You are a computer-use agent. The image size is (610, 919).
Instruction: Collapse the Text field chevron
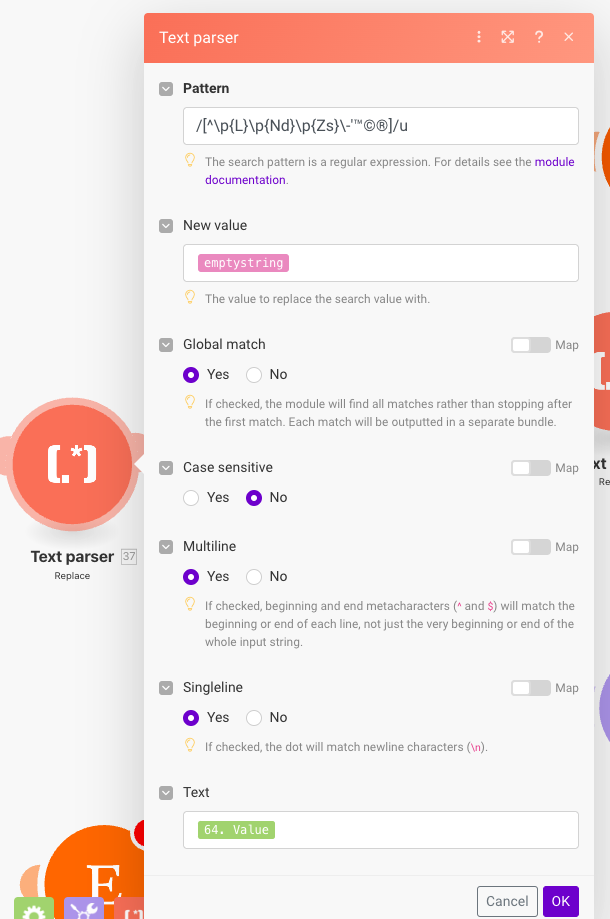[x=166, y=793]
